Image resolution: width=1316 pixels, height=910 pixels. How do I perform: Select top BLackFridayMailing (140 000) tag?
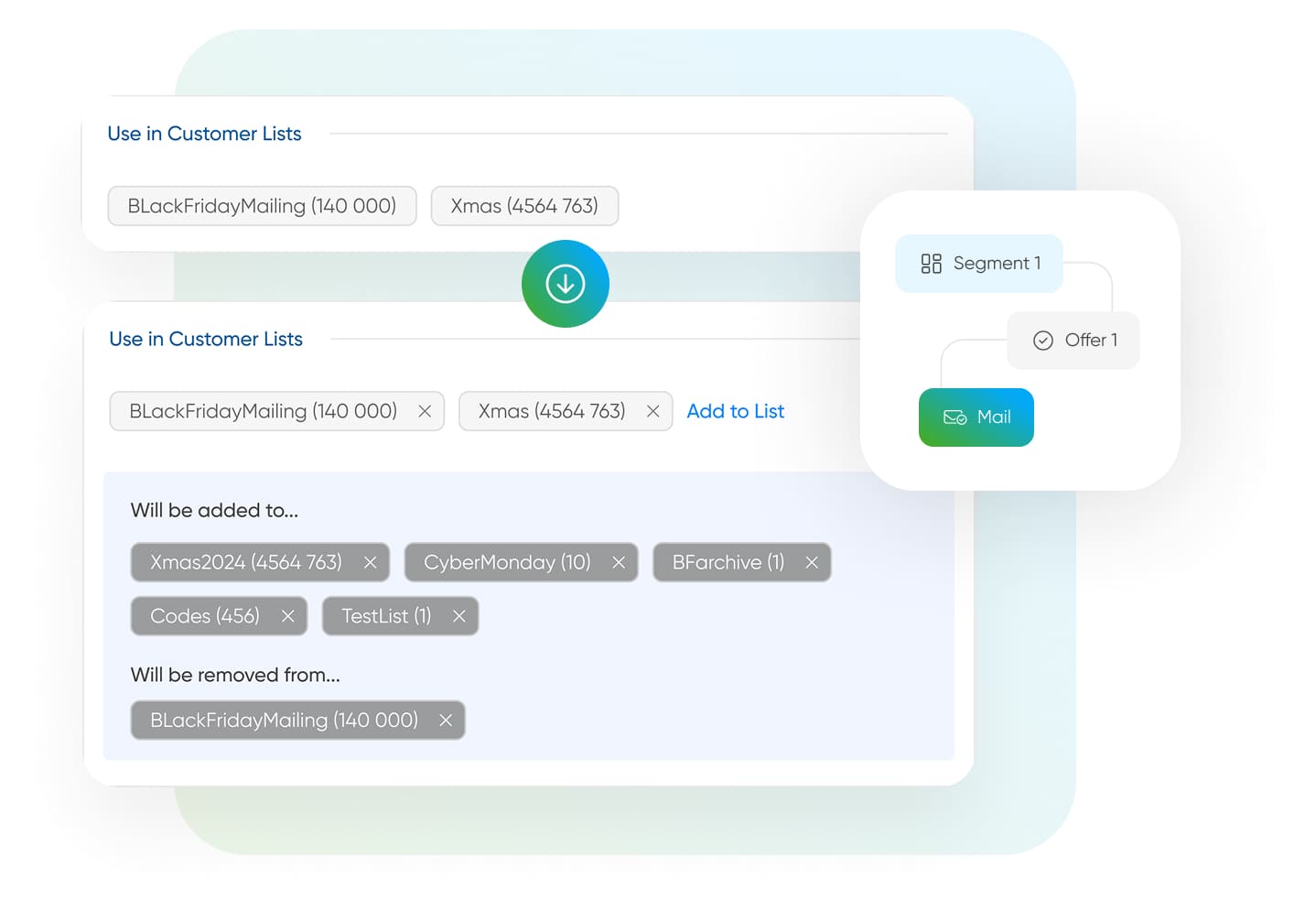coord(262,206)
